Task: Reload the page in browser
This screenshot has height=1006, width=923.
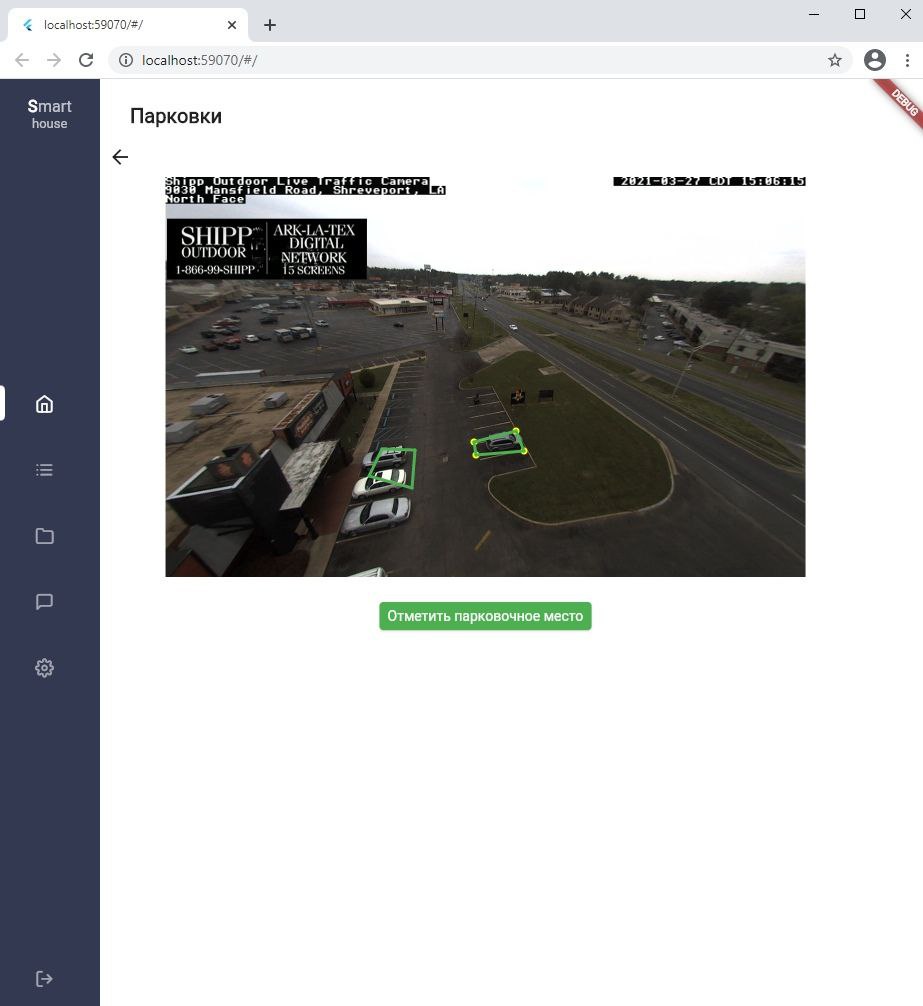Action: click(x=86, y=60)
